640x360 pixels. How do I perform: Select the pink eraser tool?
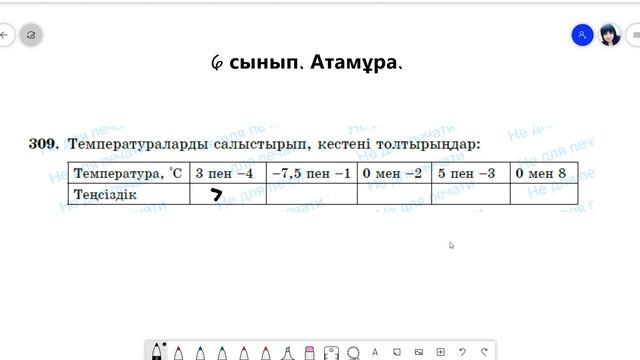pos(310,353)
